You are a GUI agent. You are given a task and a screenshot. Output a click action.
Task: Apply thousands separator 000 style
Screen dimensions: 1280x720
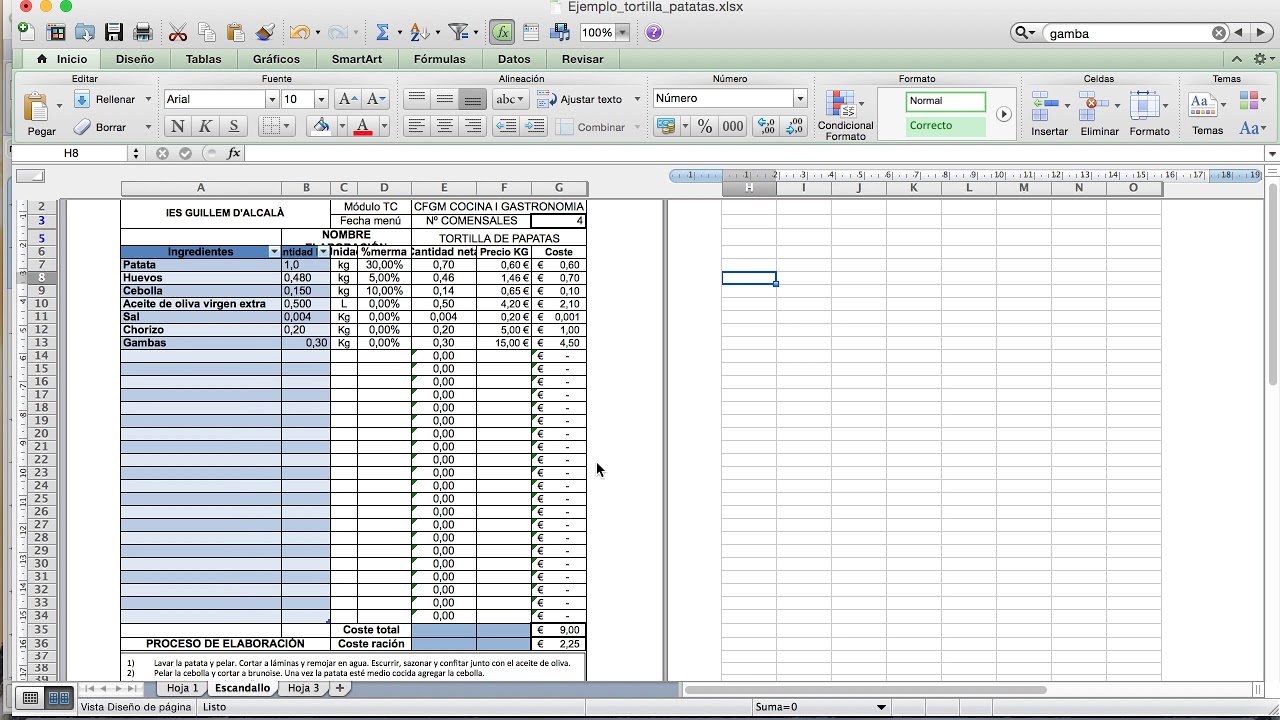coord(733,126)
